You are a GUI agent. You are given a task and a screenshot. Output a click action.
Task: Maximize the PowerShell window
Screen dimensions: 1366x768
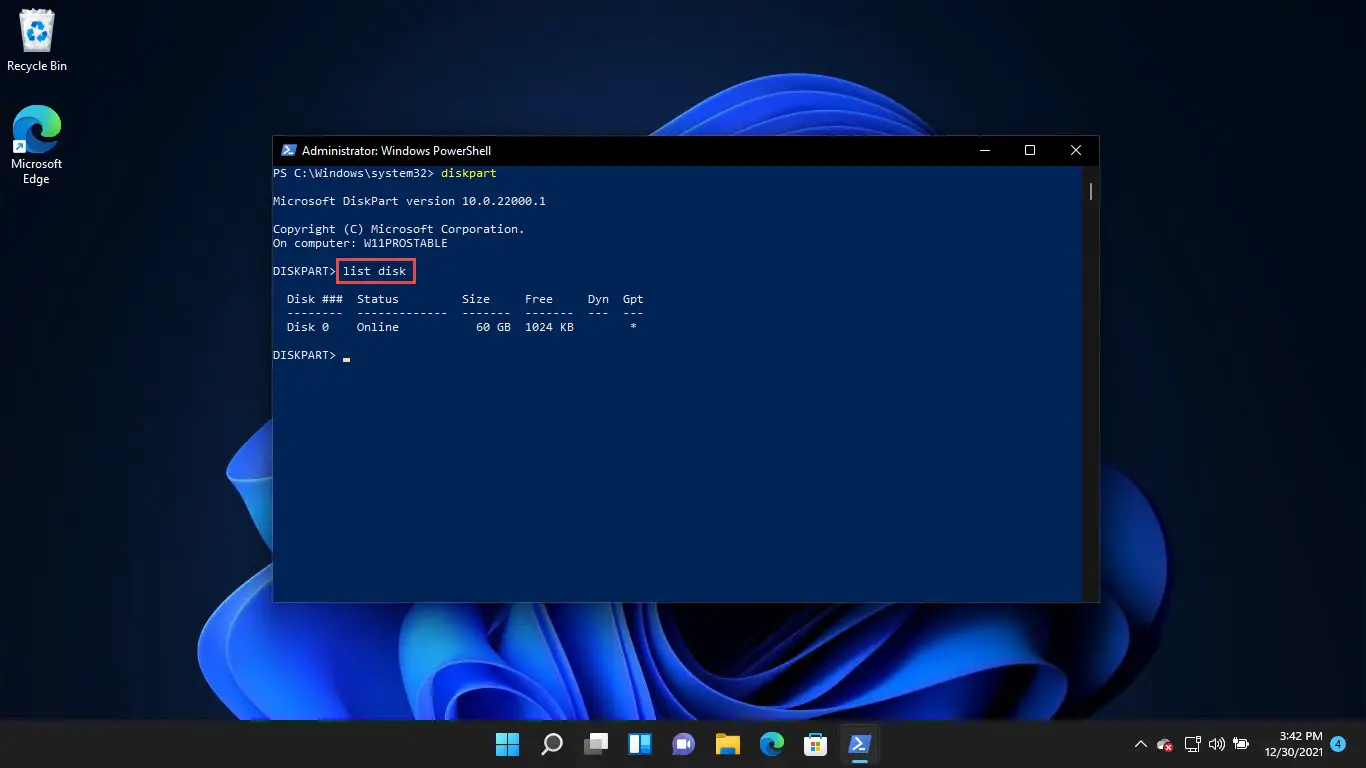click(x=1030, y=151)
